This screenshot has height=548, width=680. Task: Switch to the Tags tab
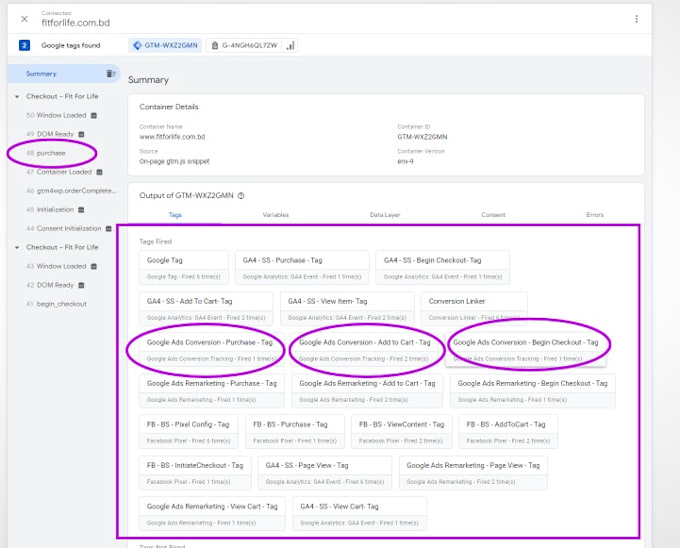point(175,215)
